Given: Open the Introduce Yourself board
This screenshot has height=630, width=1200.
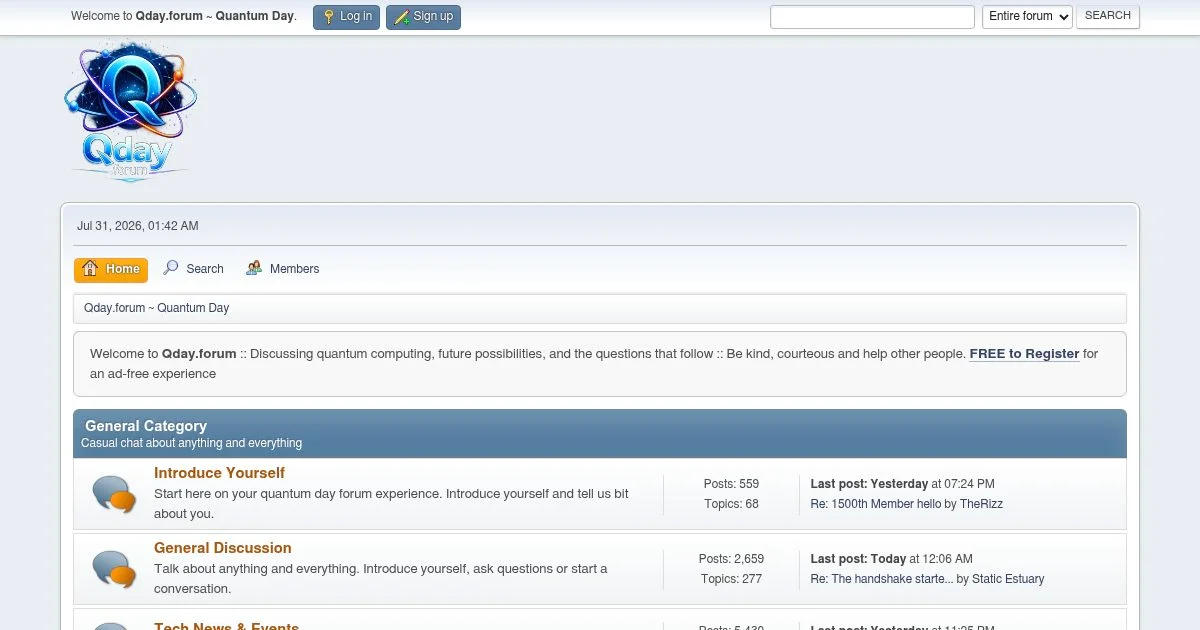Looking at the screenshot, I should (219, 473).
